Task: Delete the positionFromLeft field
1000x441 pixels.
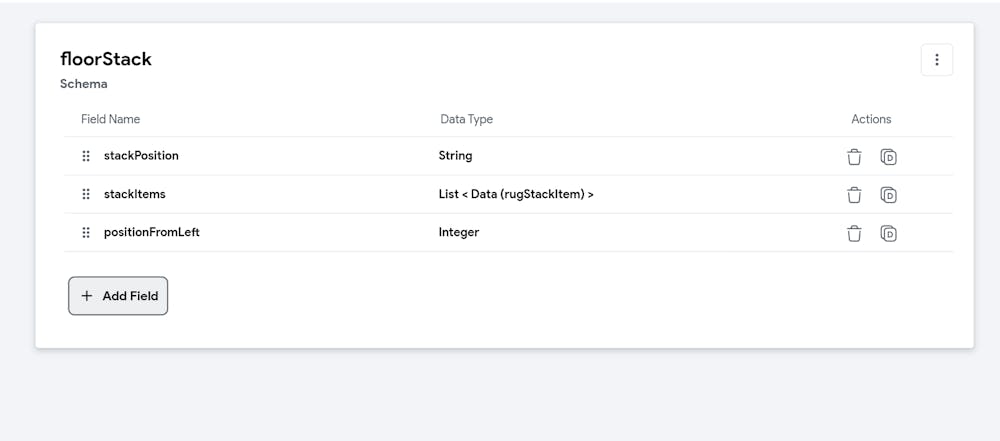Action: [854, 233]
